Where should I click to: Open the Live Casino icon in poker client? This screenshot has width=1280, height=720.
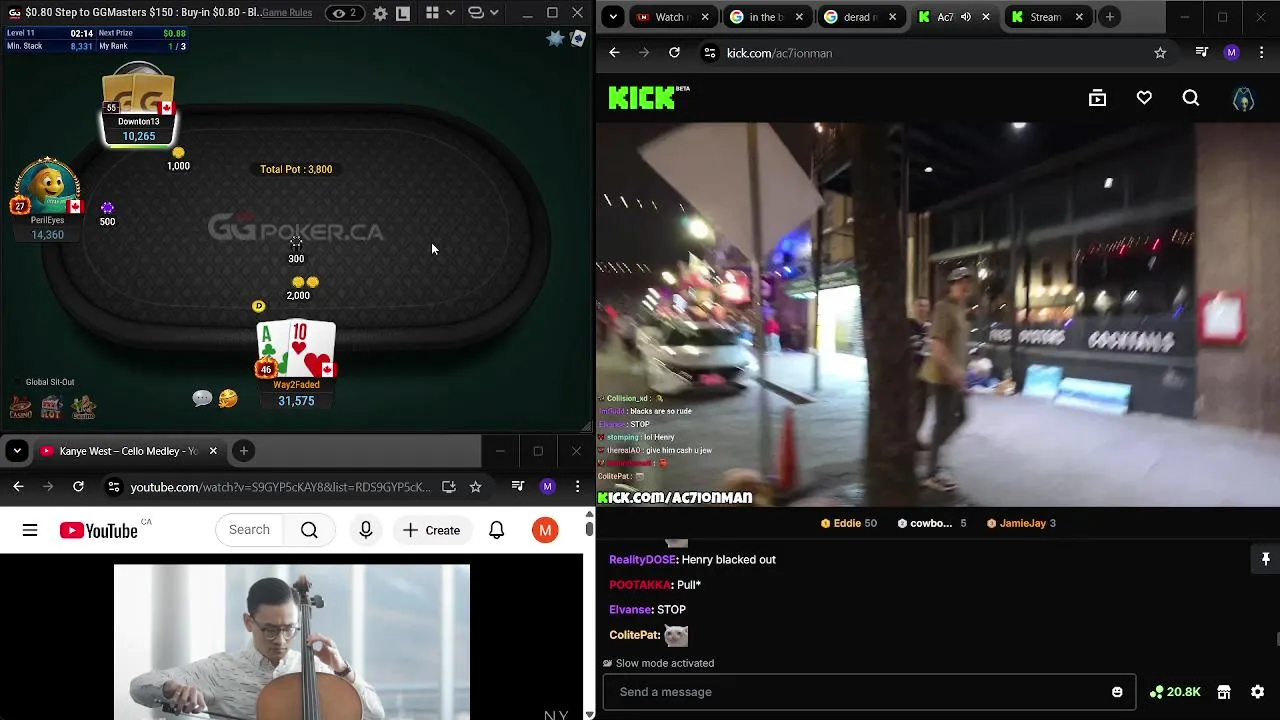(84, 407)
